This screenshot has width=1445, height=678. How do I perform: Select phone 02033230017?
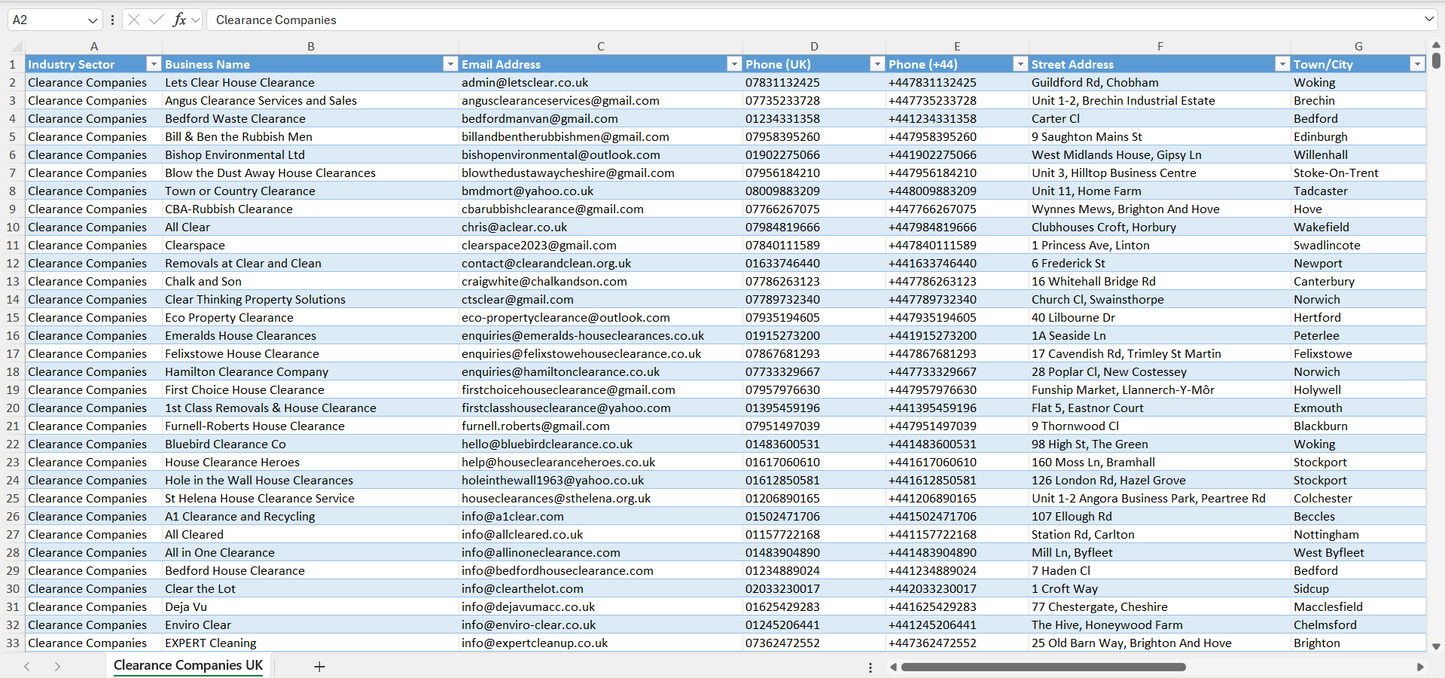click(x=814, y=589)
